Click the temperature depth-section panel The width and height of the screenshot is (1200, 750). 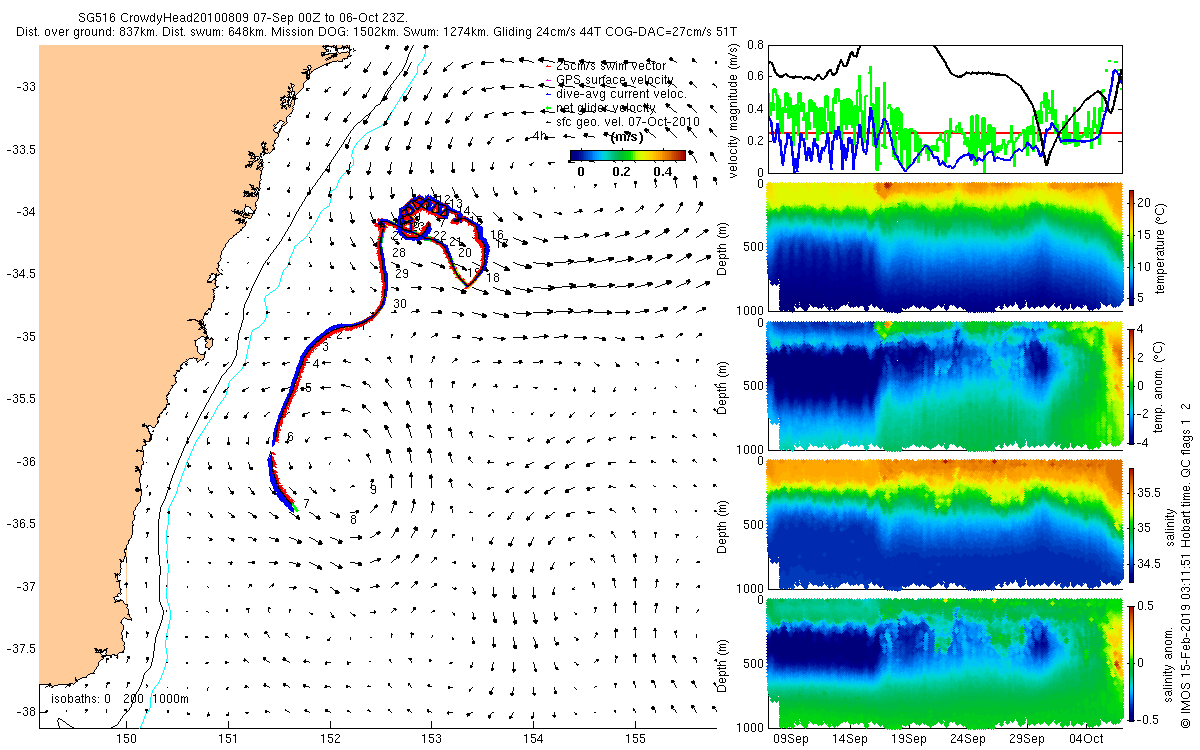pos(944,244)
